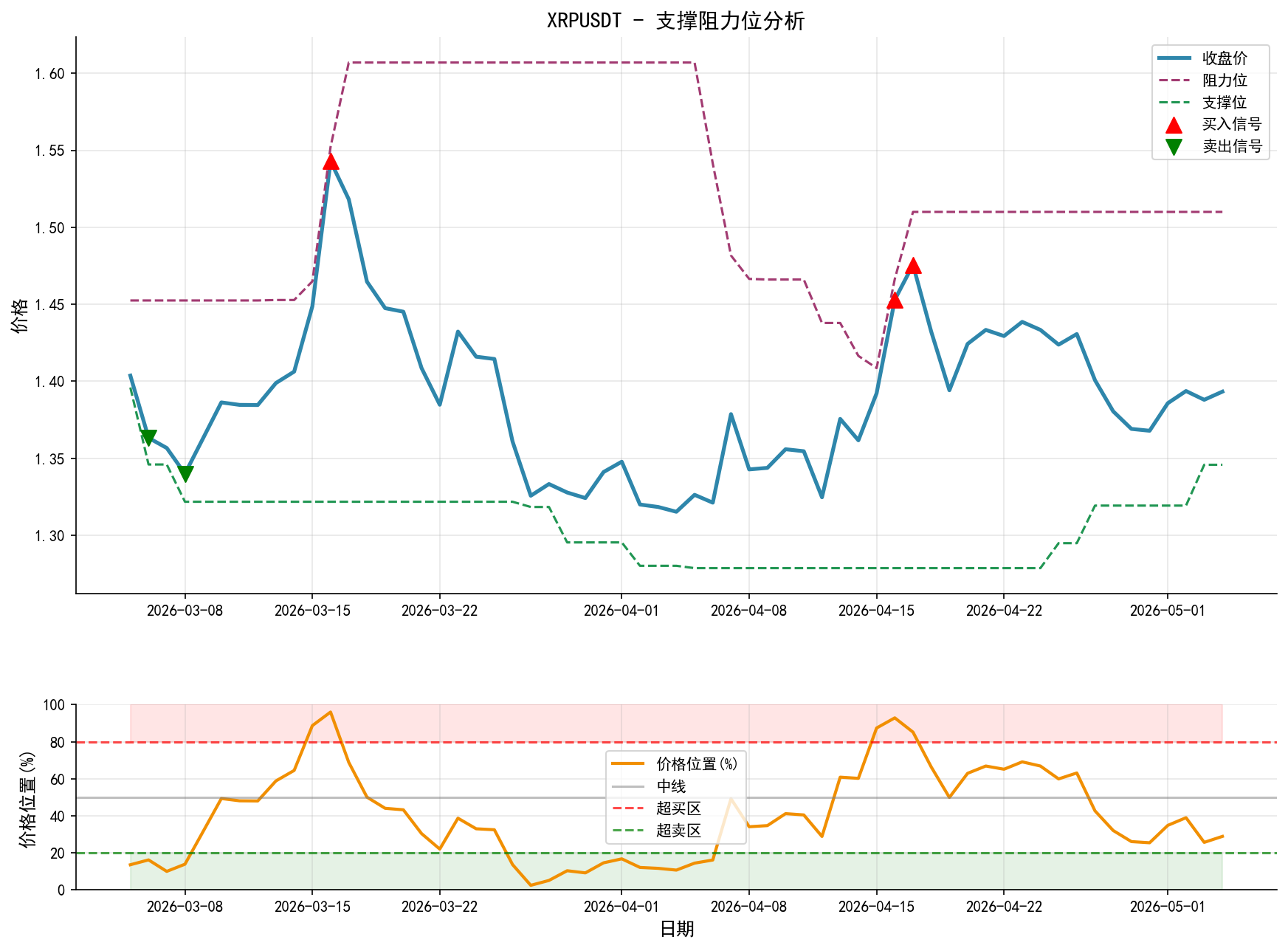Click the 0 tick on lower axis

coord(62,890)
